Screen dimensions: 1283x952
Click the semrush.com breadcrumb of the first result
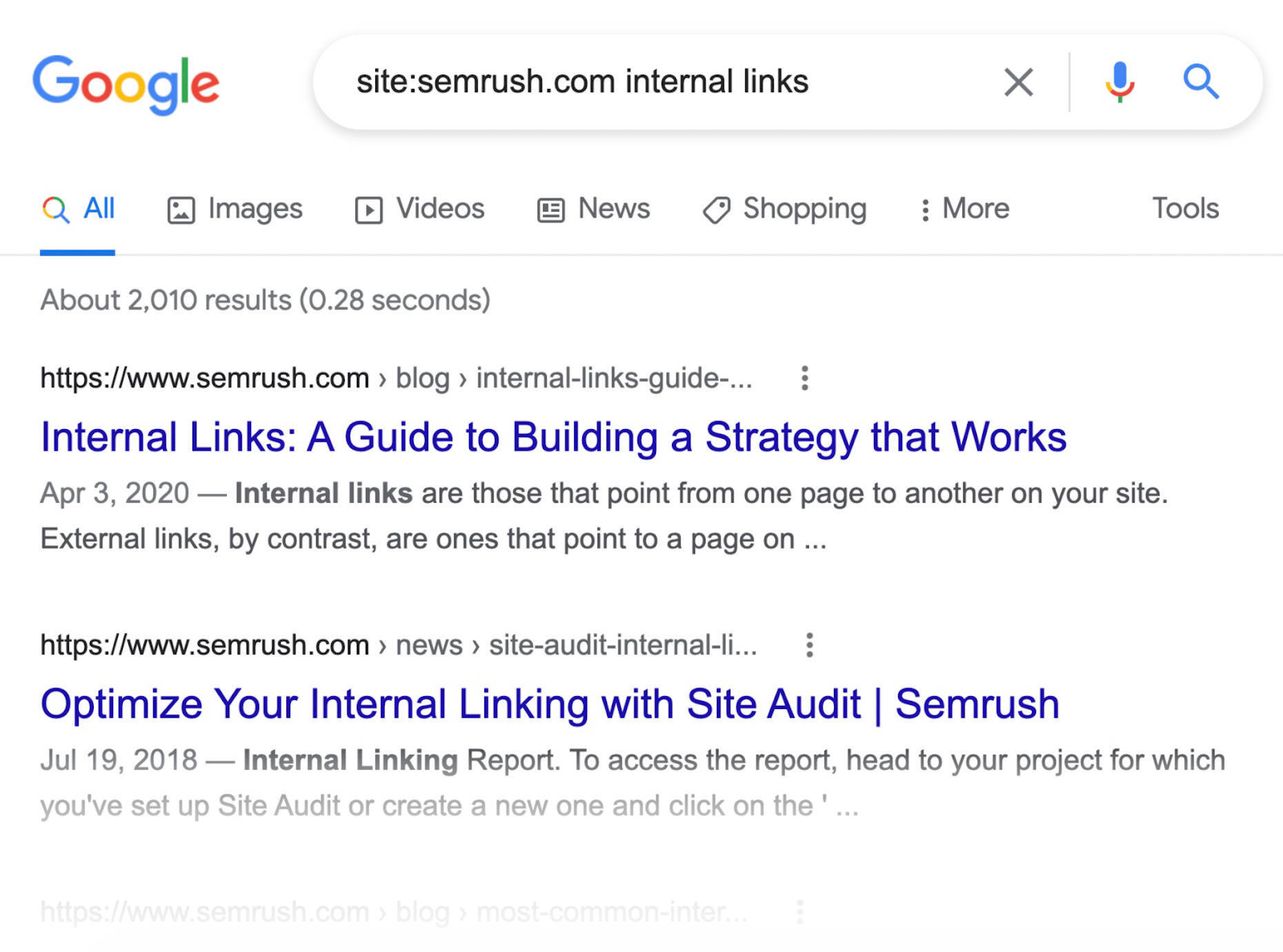pyautogui.click(x=203, y=378)
